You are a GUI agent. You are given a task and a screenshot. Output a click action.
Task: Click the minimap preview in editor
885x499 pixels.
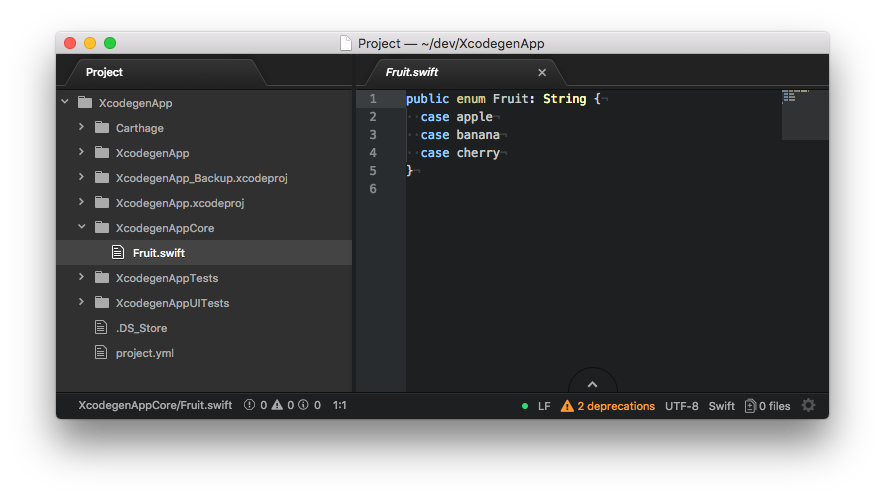(x=805, y=115)
